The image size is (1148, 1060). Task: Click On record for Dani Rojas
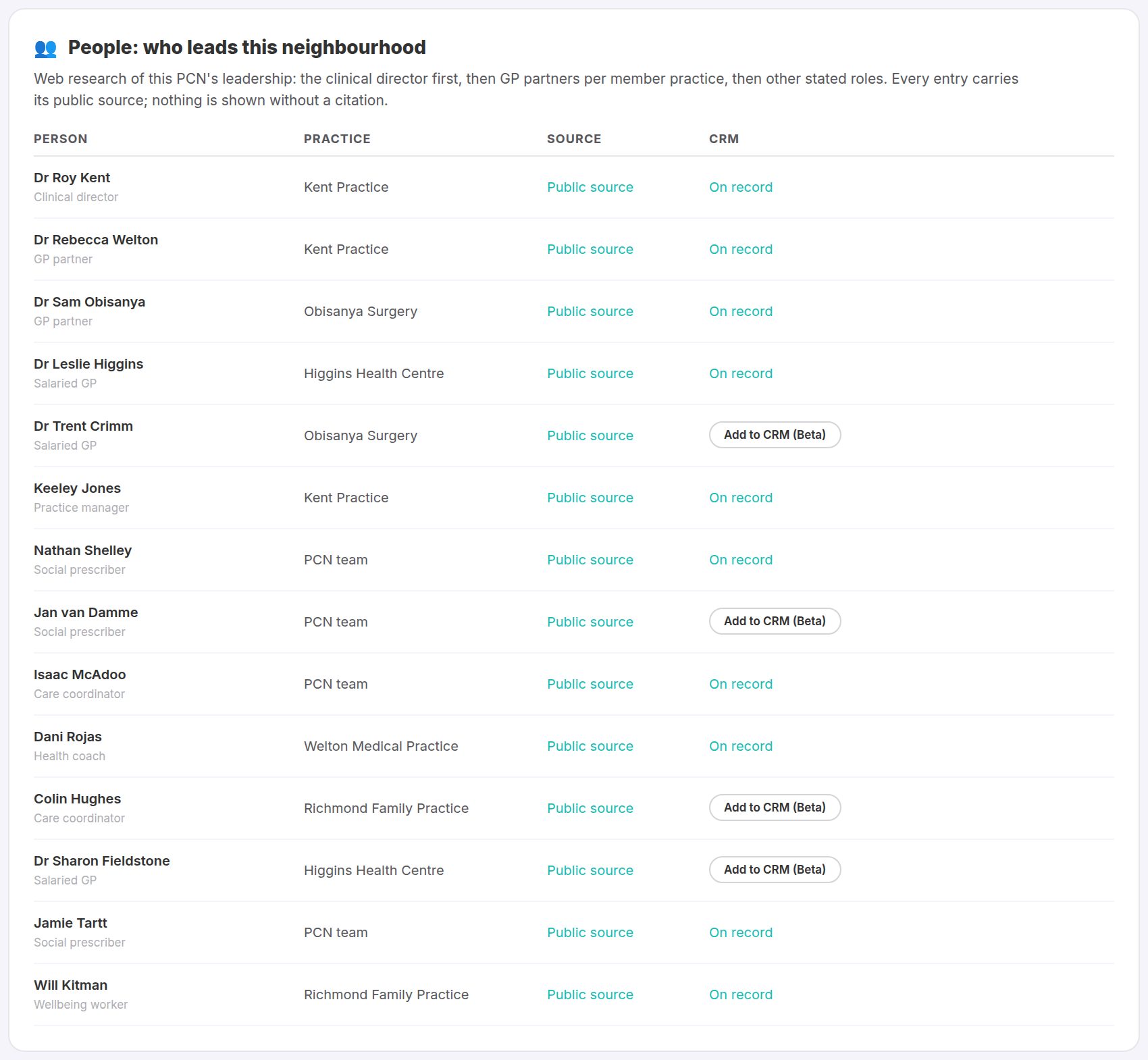click(741, 746)
